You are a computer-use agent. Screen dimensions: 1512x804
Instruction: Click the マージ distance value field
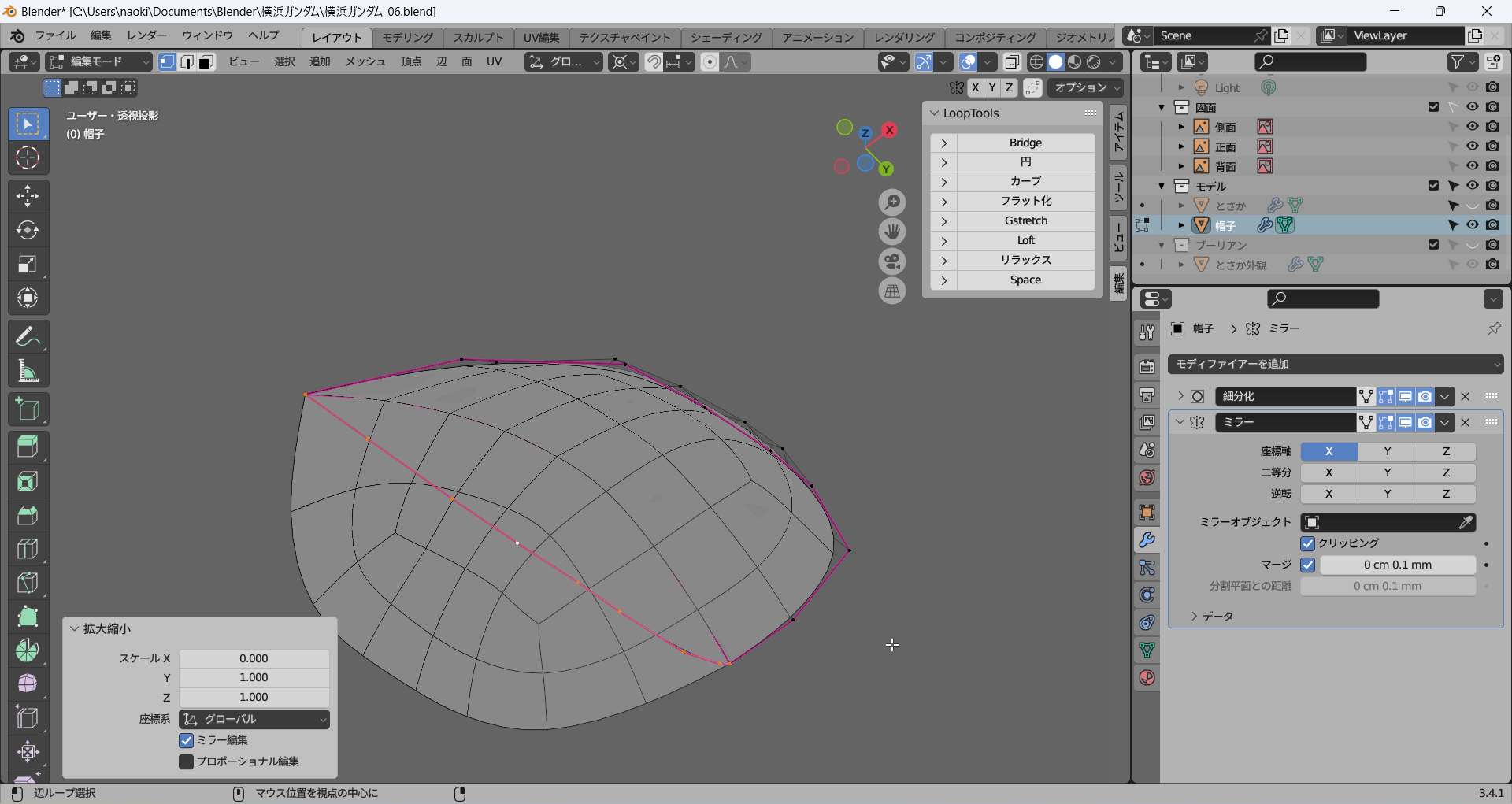(x=1397, y=565)
